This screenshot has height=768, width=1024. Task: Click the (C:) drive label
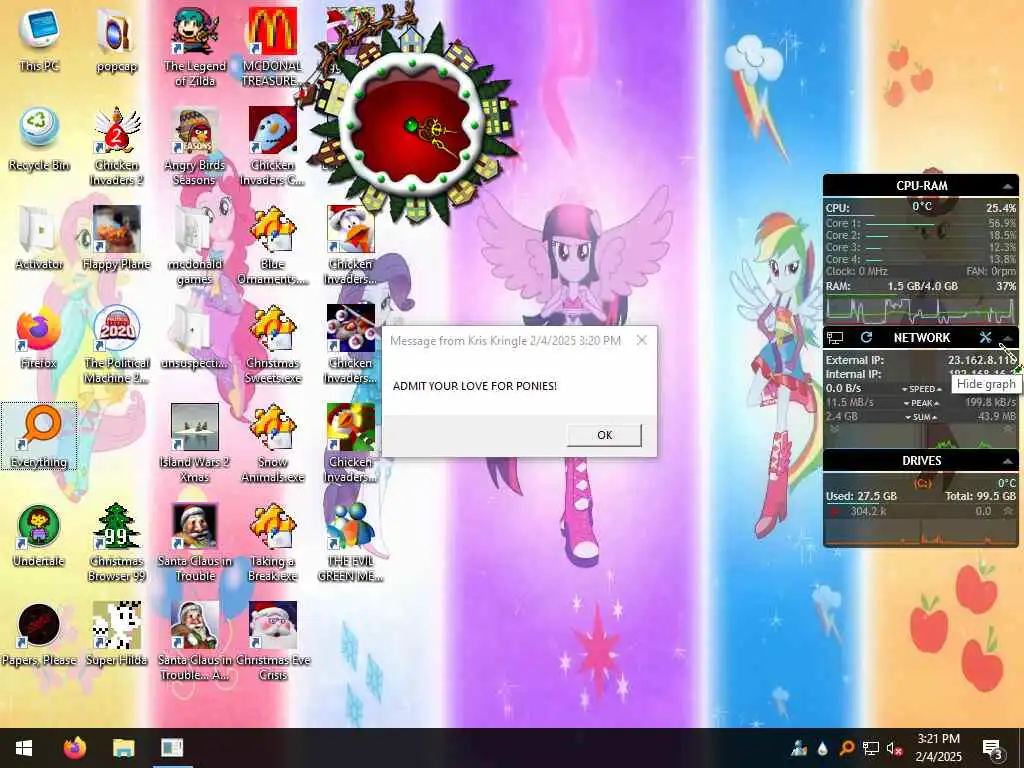click(x=922, y=483)
